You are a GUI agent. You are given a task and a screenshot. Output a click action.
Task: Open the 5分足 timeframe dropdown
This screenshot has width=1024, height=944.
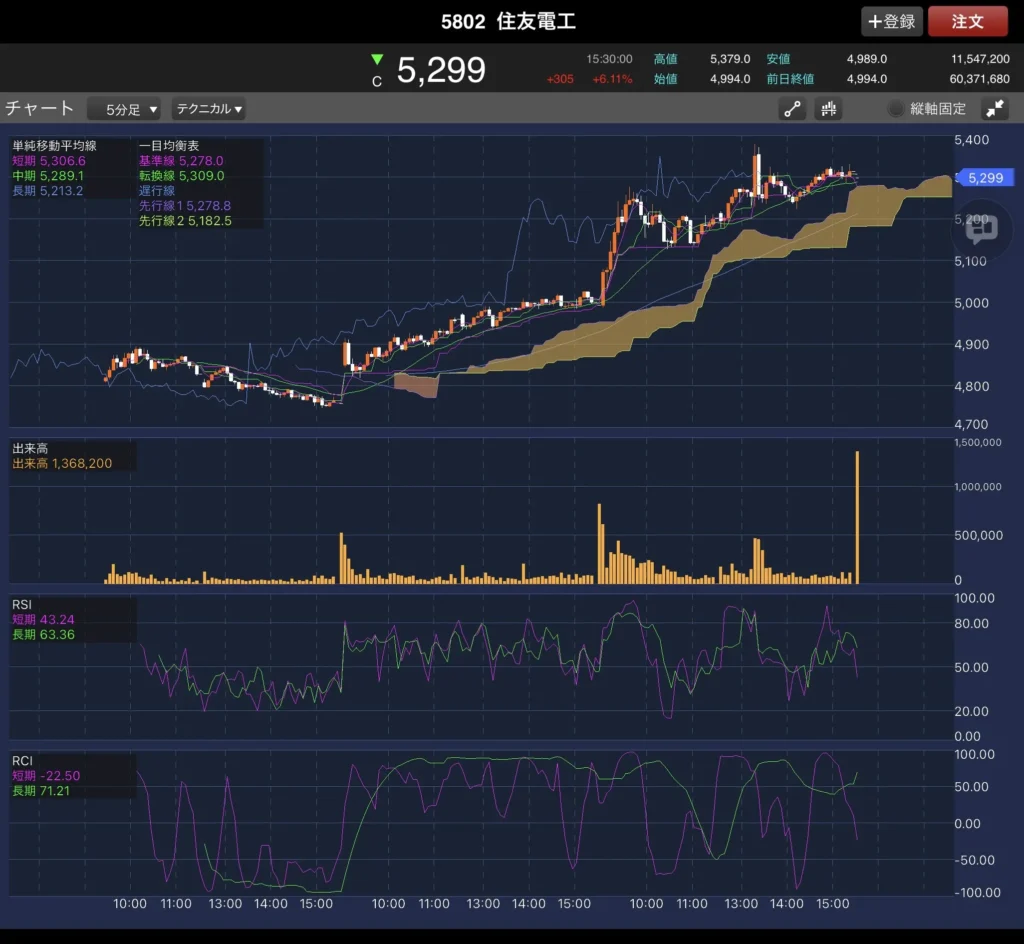pyautogui.click(x=125, y=109)
